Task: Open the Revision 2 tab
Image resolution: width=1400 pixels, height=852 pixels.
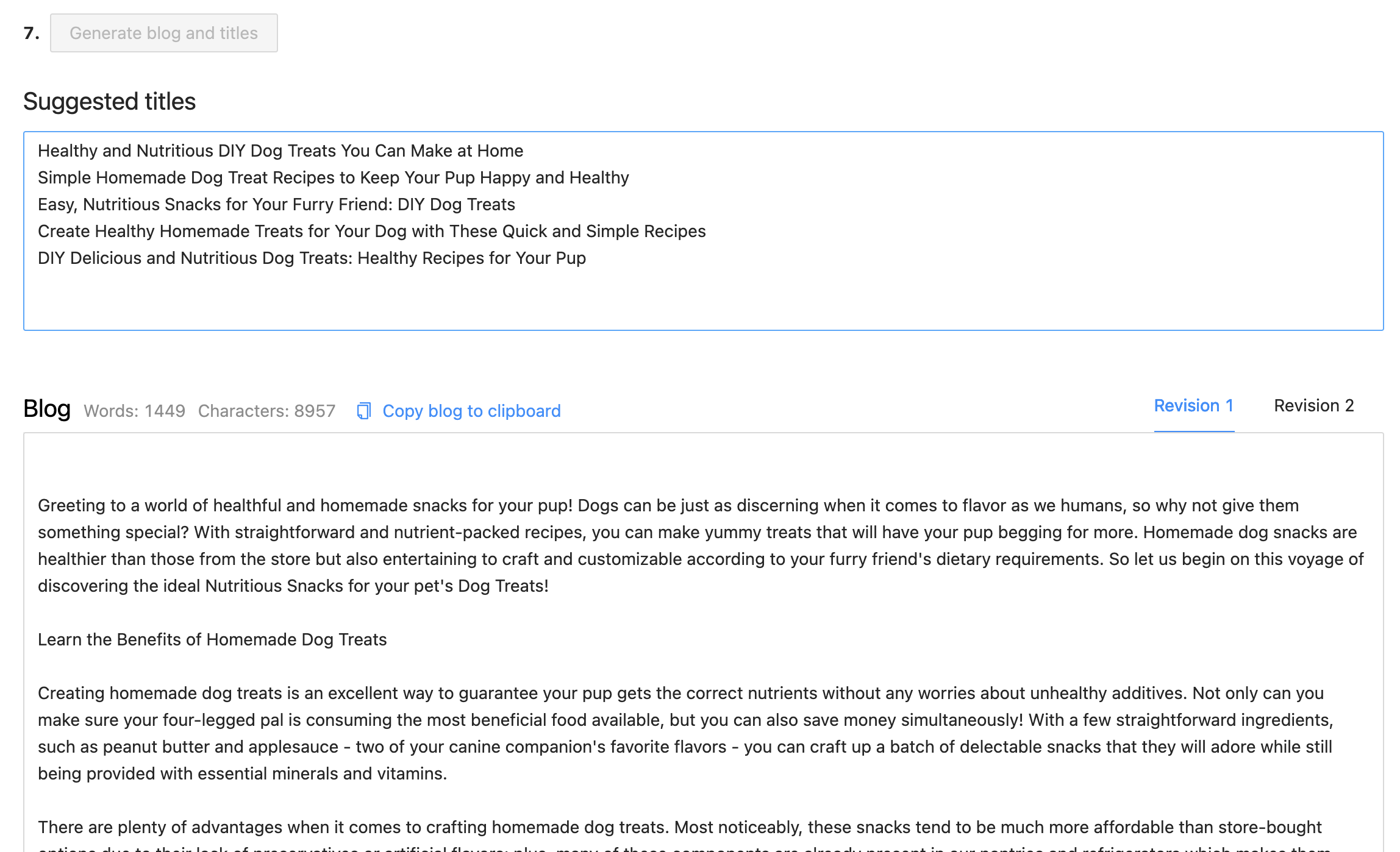Action: [1313, 406]
